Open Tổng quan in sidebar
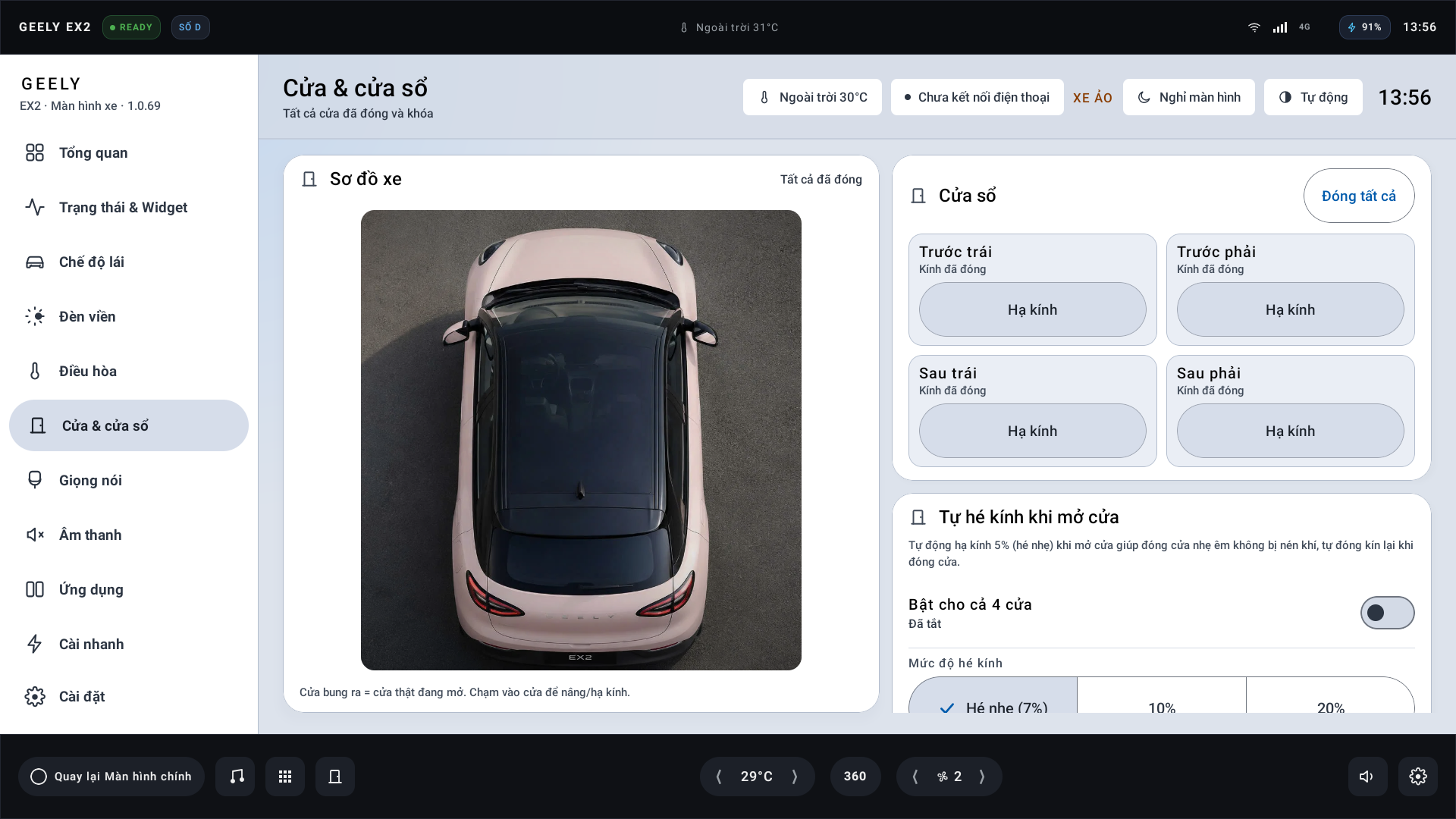Viewport: 1456px width, 819px height. 129,152
